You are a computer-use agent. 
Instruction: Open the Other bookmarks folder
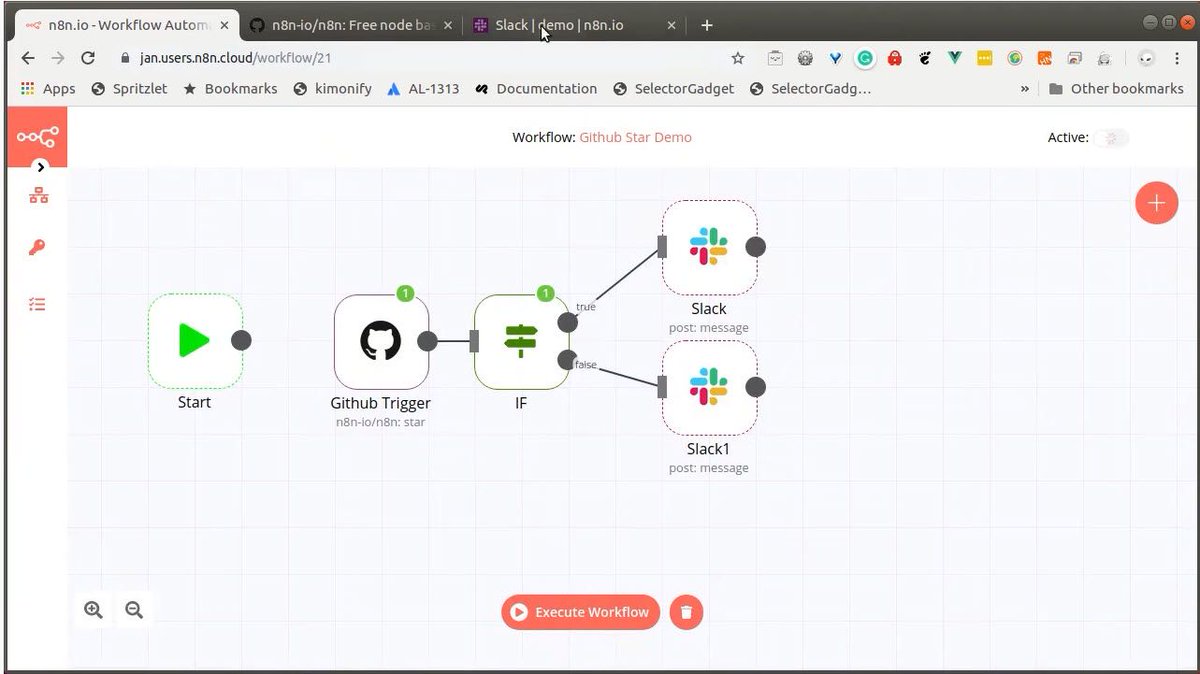(1116, 88)
